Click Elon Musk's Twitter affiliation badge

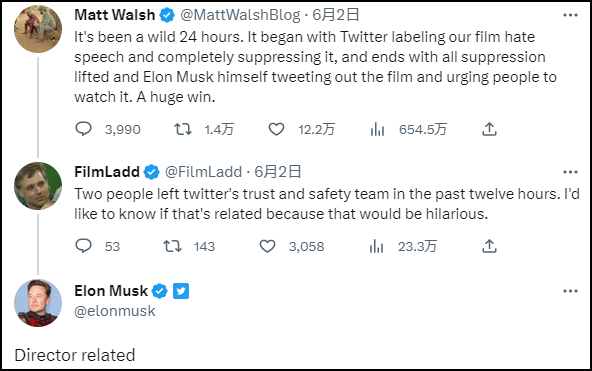tap(181, 291)
